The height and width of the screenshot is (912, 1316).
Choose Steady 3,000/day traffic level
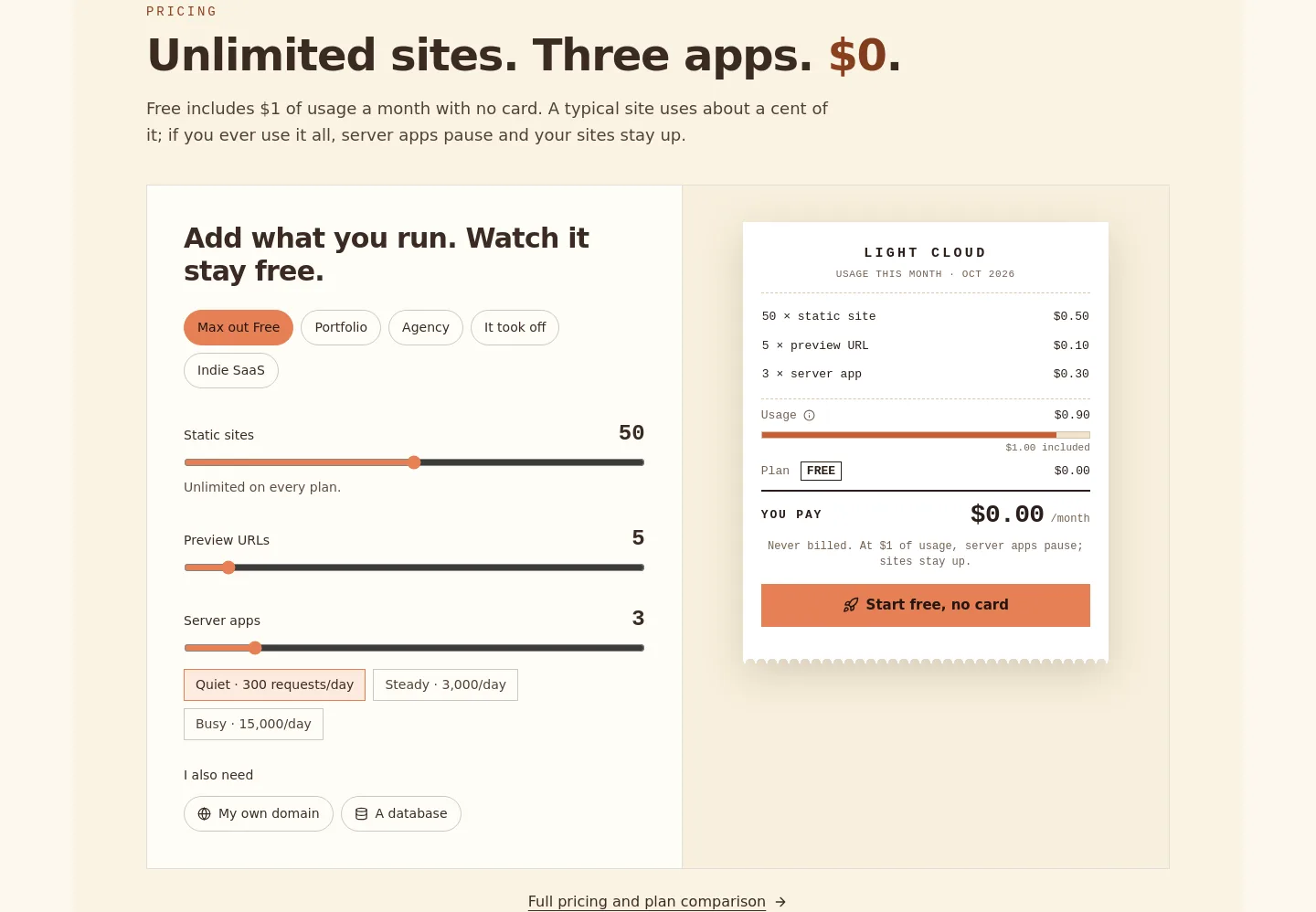pyautogui.click(x=445, y=684)
